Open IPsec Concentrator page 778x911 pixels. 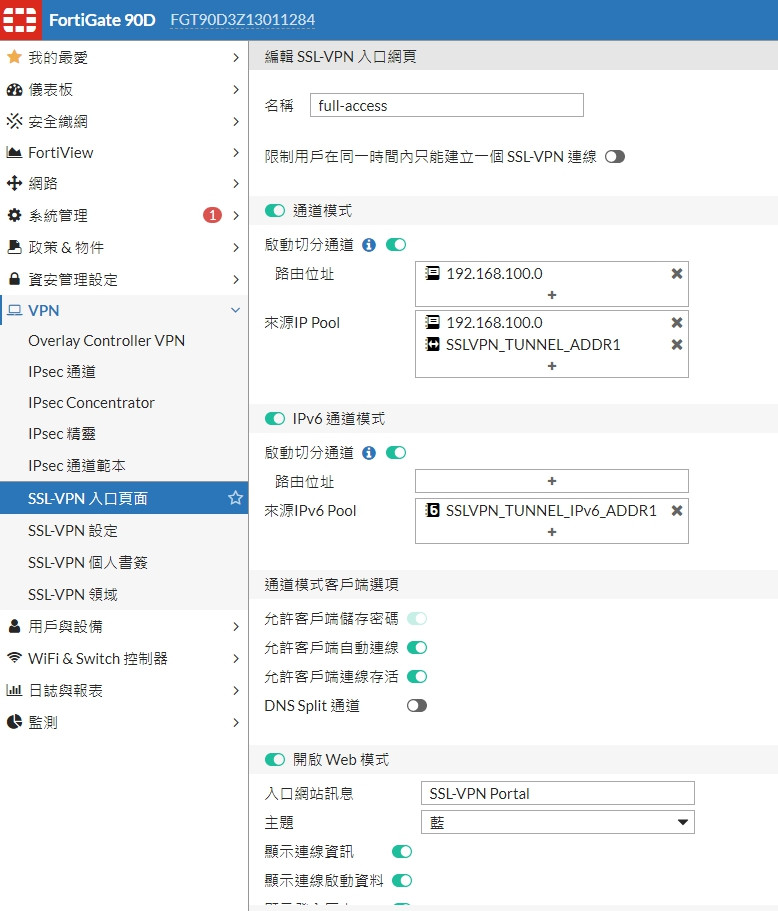pyautogui.click(x=91, y=403)
